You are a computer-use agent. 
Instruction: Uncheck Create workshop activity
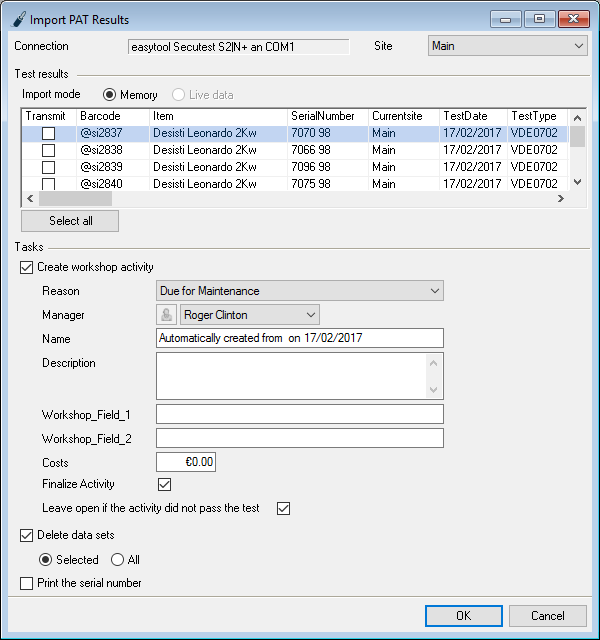[x=27, y=267]
